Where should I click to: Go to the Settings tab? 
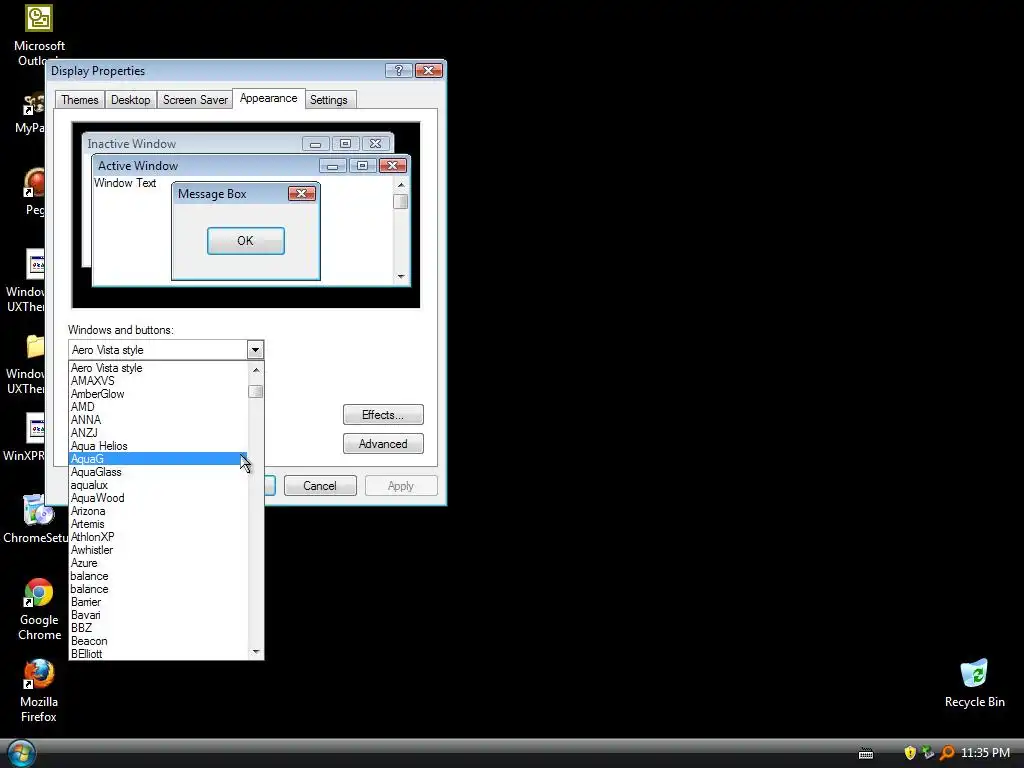tap(328, 100)
